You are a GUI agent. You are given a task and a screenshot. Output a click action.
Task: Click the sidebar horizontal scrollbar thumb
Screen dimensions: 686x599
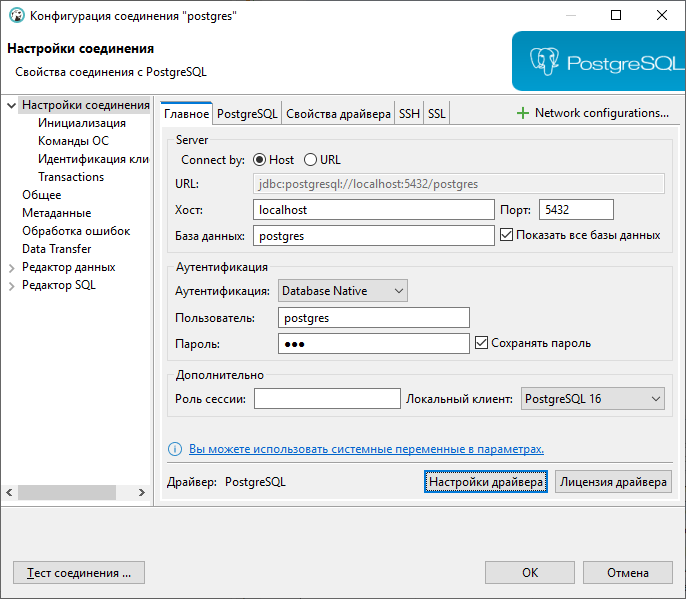coord(66,492)
